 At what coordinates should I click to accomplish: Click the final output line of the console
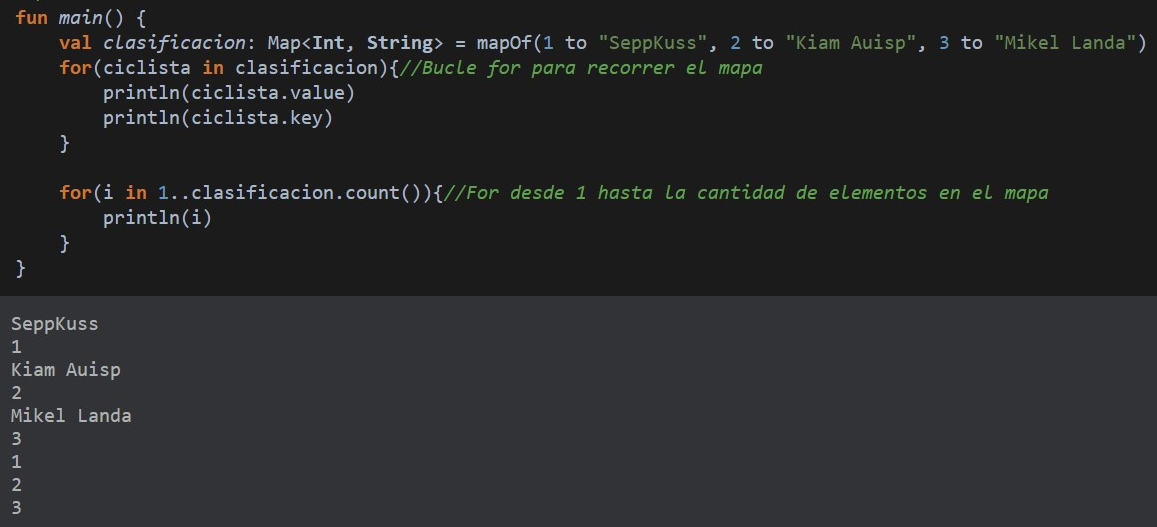16,508
